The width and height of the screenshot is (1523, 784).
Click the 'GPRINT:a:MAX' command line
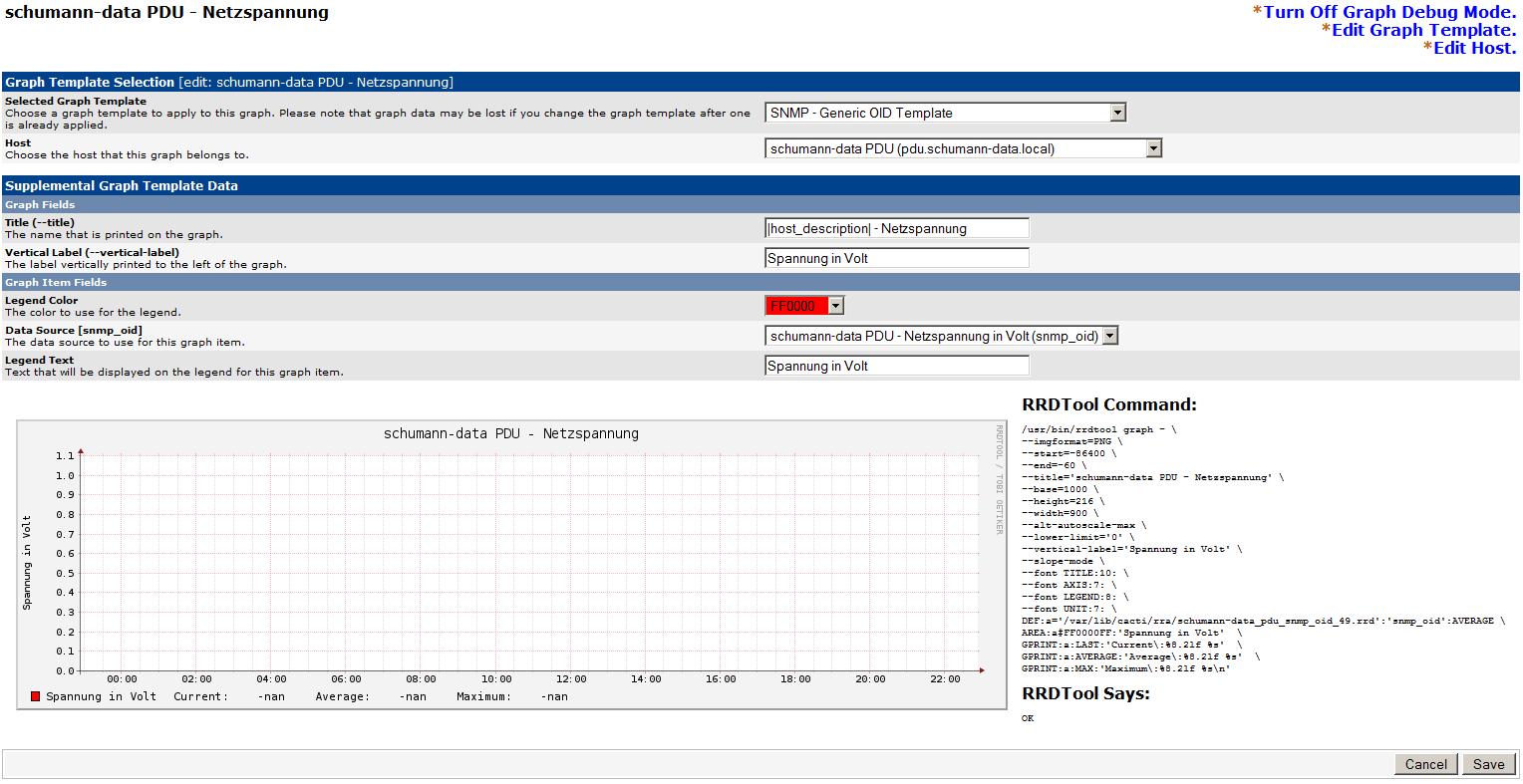(x=1126, y=668)
